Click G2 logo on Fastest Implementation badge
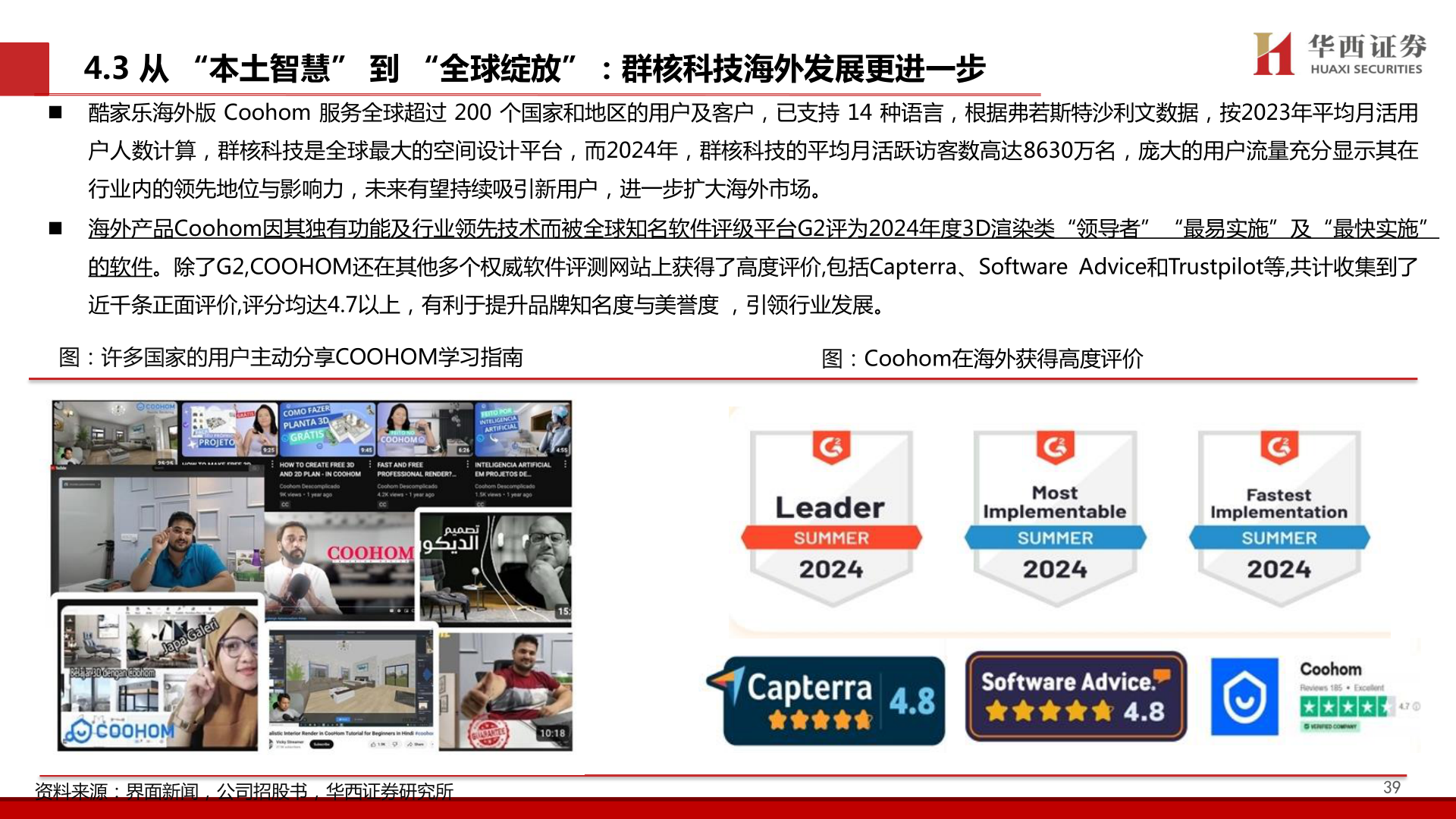1456x819 pixels. [1279, 447]
